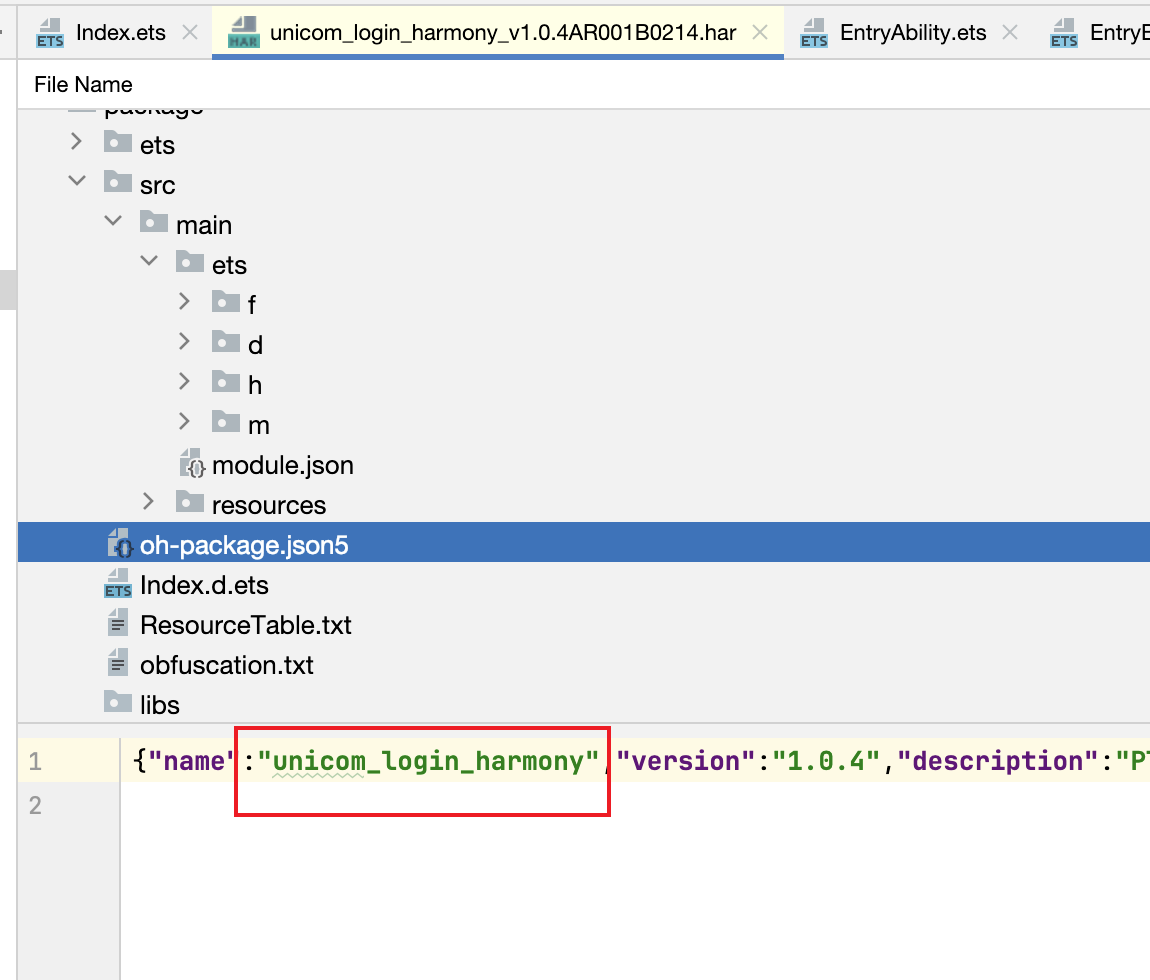
Task: Click the HAR file icon on the har tab
Action: (243, 34)
